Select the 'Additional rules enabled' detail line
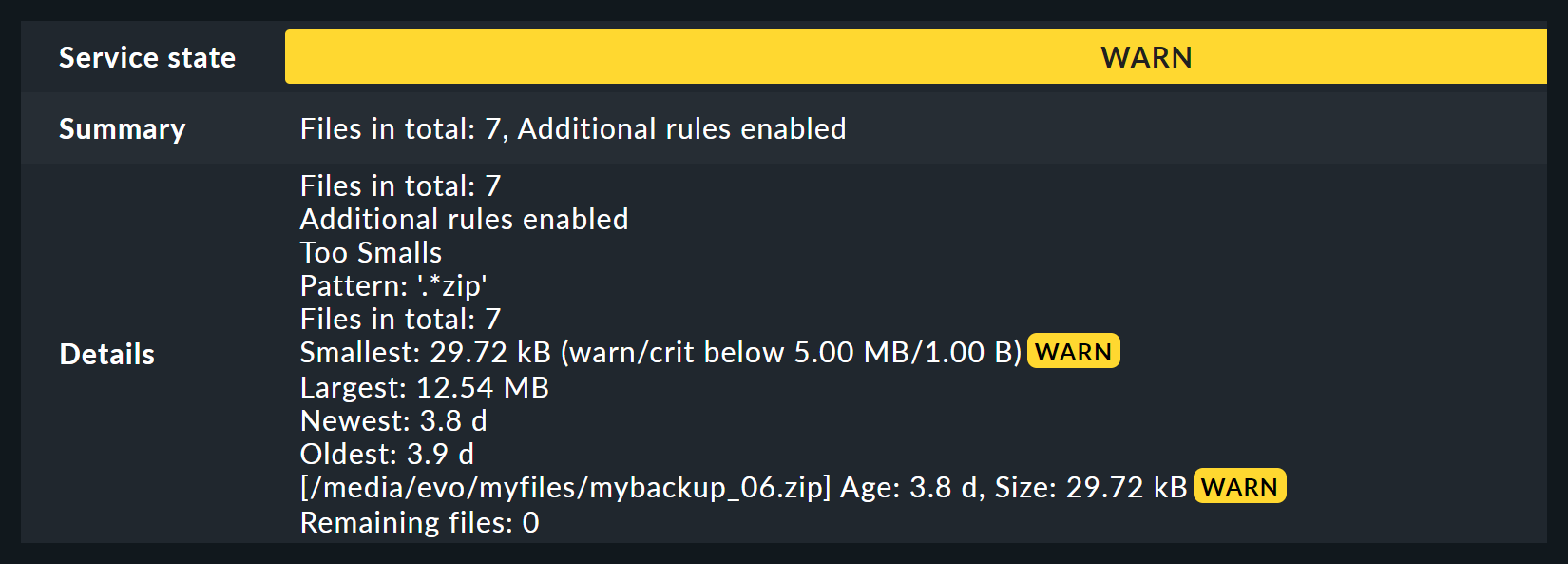1568x564 pixels. pyautogui.click(x=464, y=219)
